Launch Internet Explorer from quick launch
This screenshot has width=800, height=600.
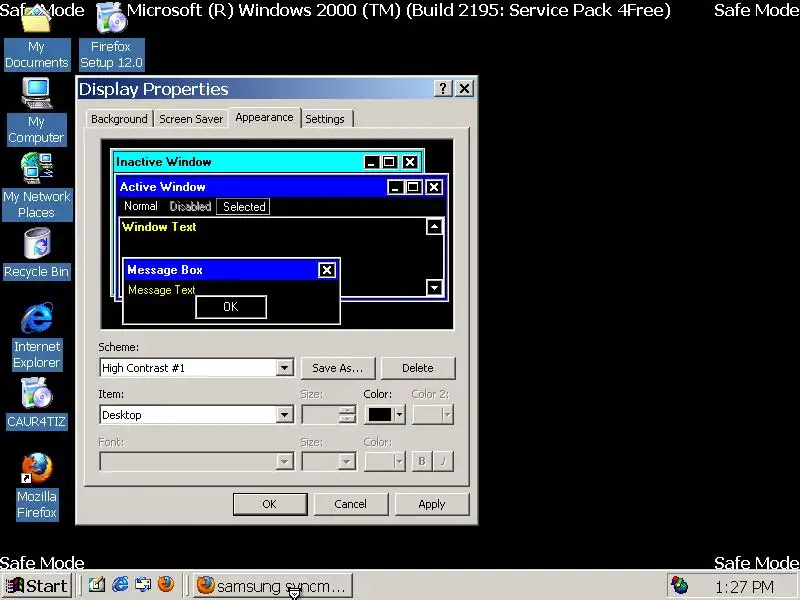[x=120, y=585]
